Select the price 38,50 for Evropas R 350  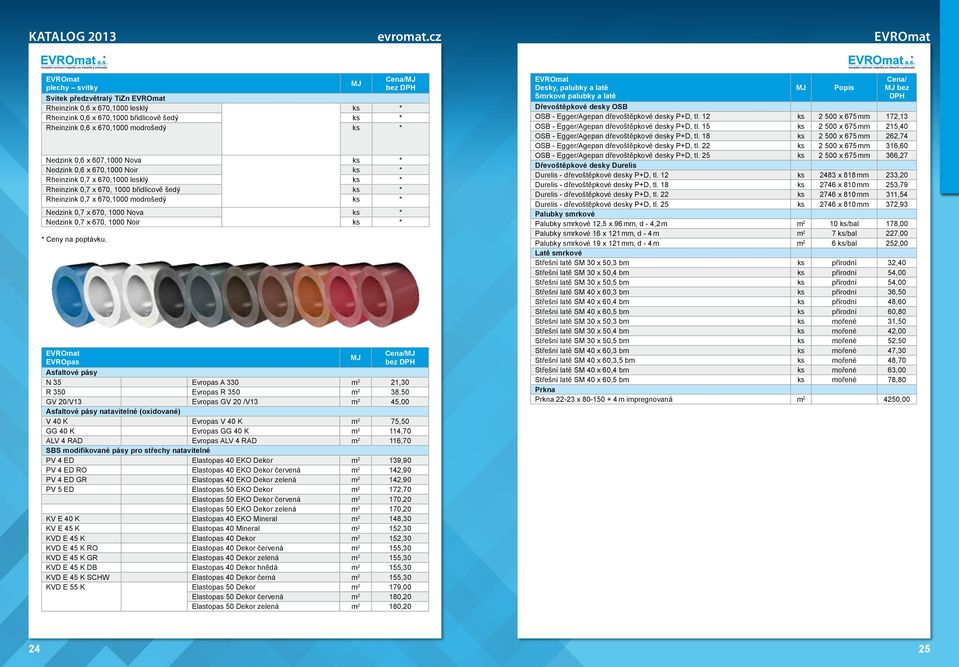(x=400, y=392)
